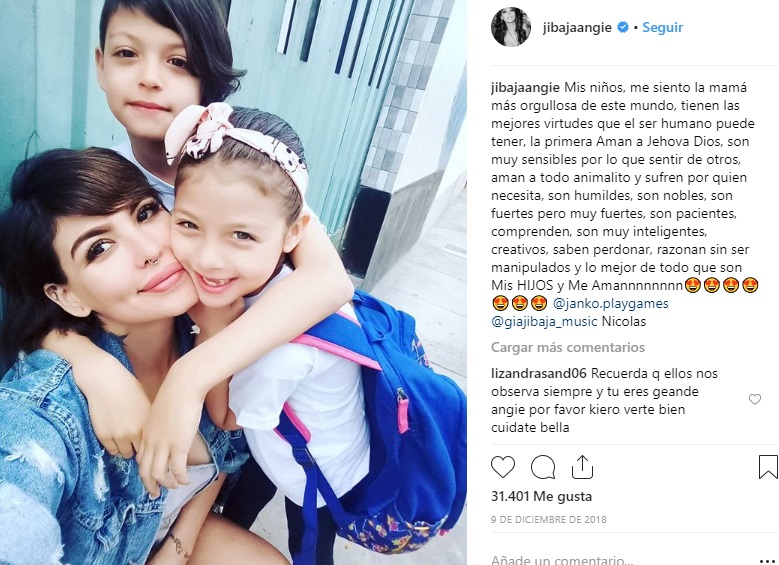Click the verified badge beside jibajaangie
Viewport: 779px width, 565px height.
pos(623,27)
